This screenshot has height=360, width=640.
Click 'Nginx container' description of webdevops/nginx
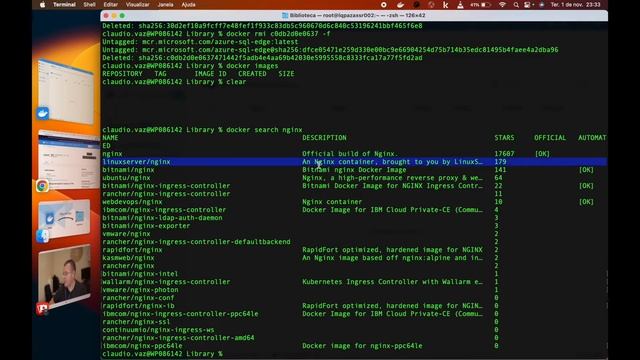(x=332, y=202)
